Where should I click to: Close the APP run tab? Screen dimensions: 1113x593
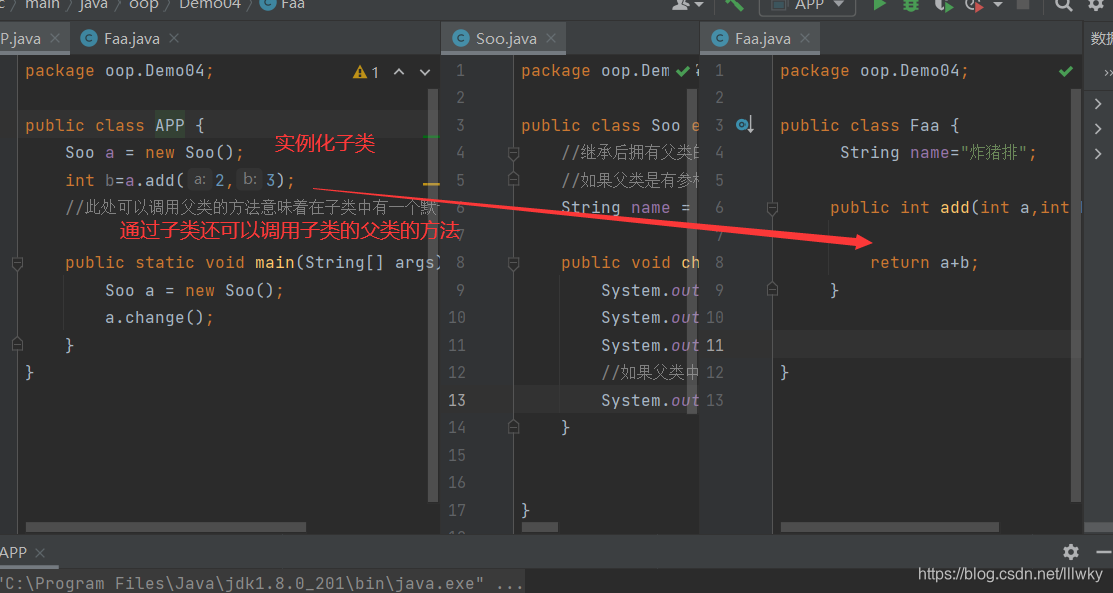tap(40, 553)
